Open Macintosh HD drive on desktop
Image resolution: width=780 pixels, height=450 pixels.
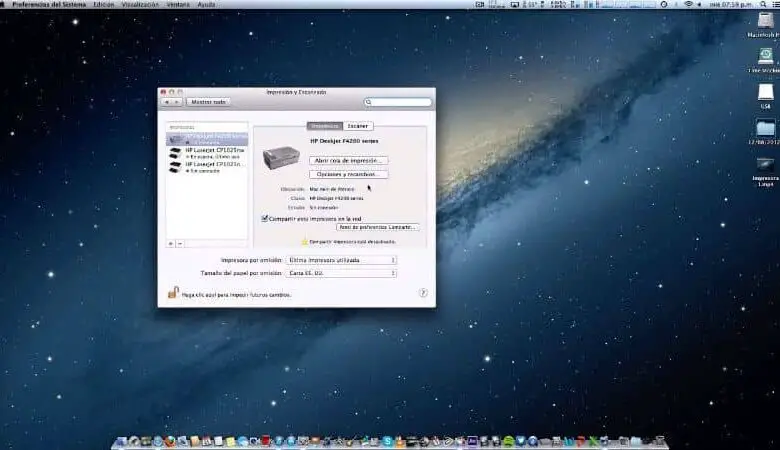765,22
